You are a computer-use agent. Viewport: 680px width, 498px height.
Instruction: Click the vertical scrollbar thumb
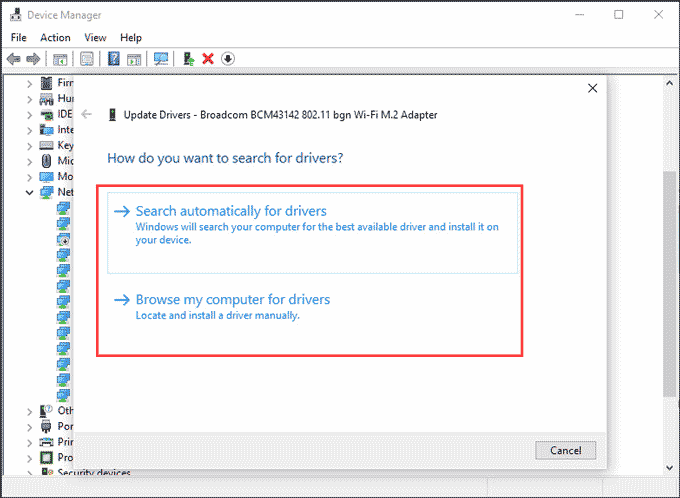669,284
